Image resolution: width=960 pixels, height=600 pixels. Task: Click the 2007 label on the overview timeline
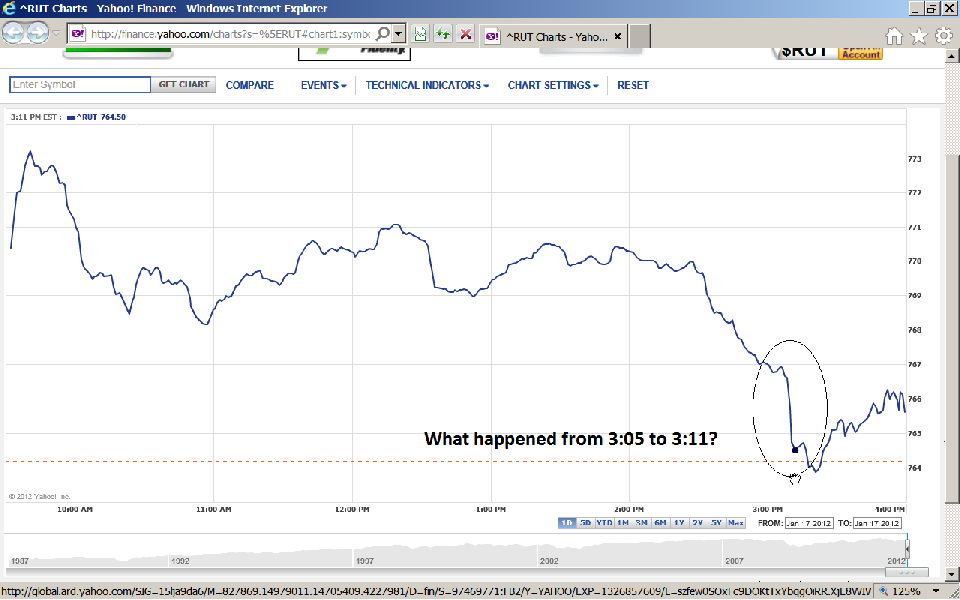tap(734, 561)
